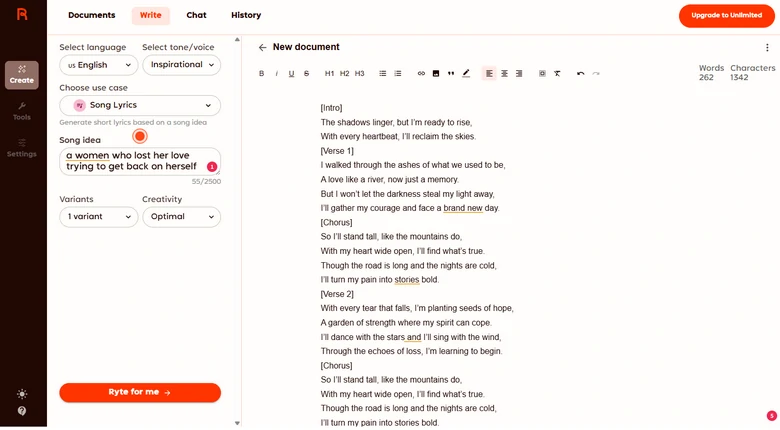Insert a bulleted list

[x=383, y=74]
